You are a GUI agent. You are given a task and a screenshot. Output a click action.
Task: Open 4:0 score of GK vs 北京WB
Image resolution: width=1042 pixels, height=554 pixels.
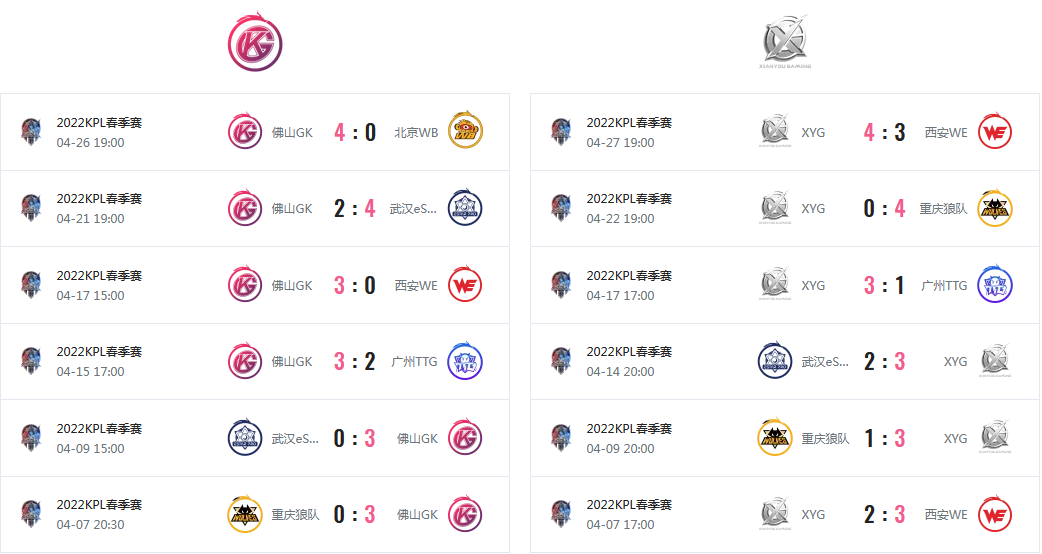pyautogui.click(x=355, y=132)
